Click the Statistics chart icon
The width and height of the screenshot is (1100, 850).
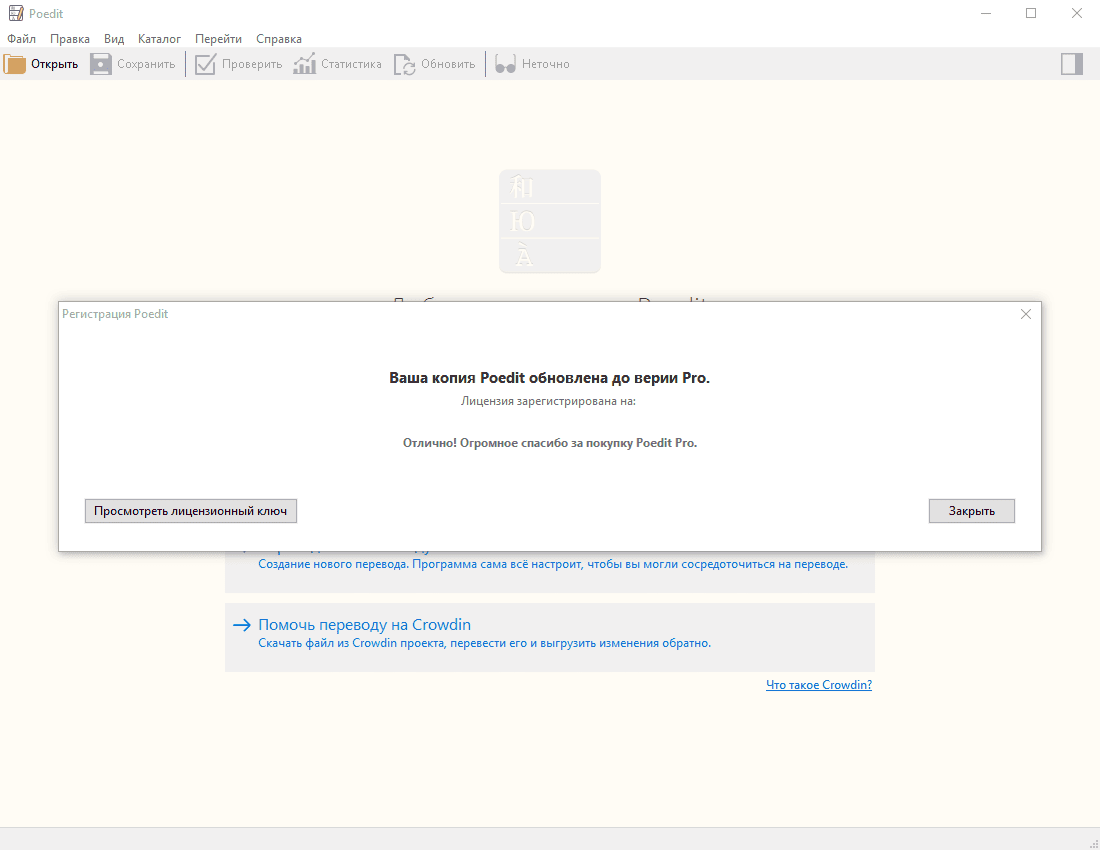[304, 64]
